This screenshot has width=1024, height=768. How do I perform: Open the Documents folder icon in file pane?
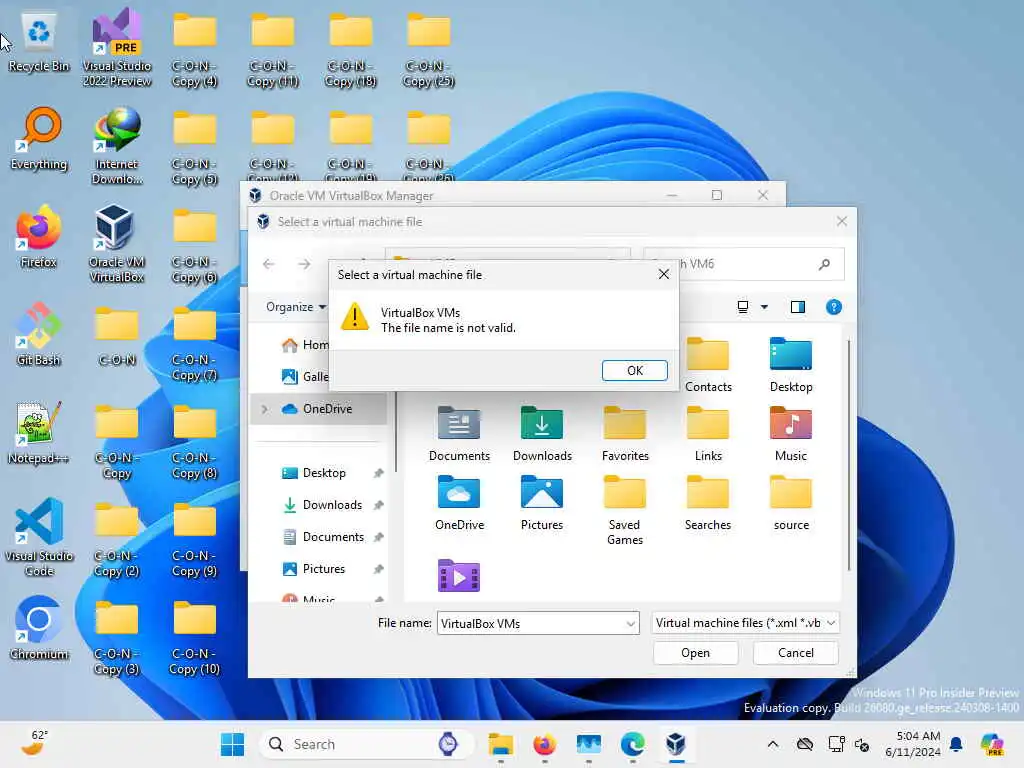coord(459,434)
